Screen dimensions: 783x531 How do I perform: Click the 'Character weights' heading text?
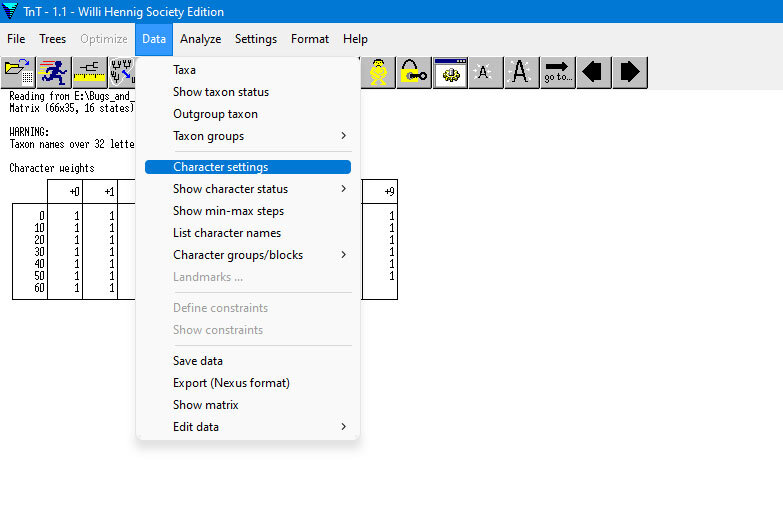(x=52, y=168)
